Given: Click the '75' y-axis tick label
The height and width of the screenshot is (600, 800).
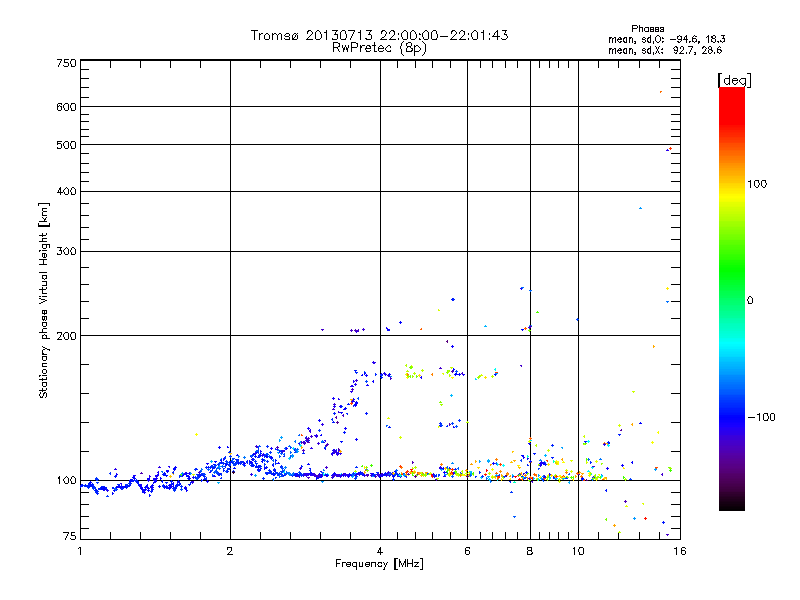Looking at the screenshot, I should [x=70, y=536].
